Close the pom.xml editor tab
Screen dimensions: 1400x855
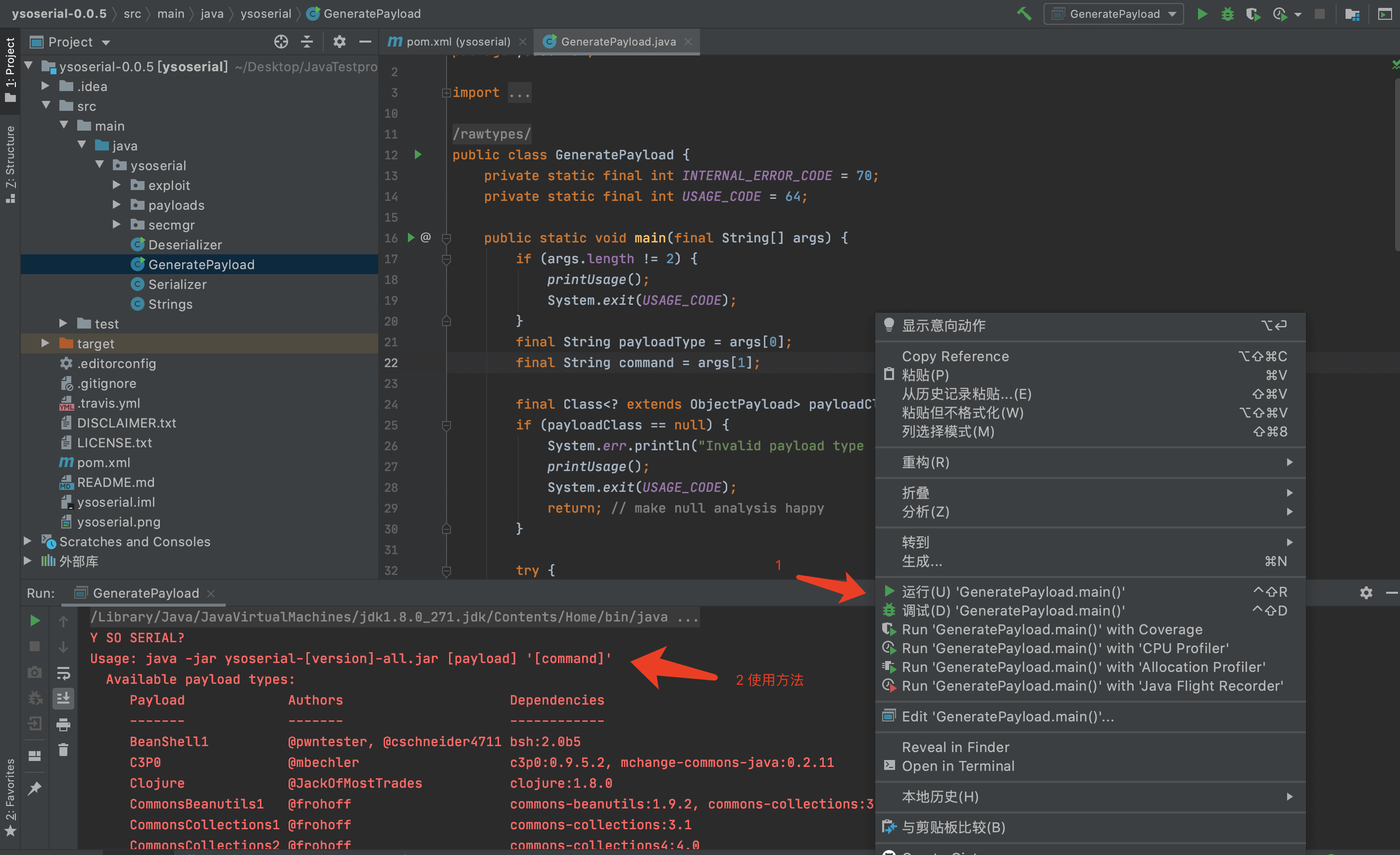[523, 42]
